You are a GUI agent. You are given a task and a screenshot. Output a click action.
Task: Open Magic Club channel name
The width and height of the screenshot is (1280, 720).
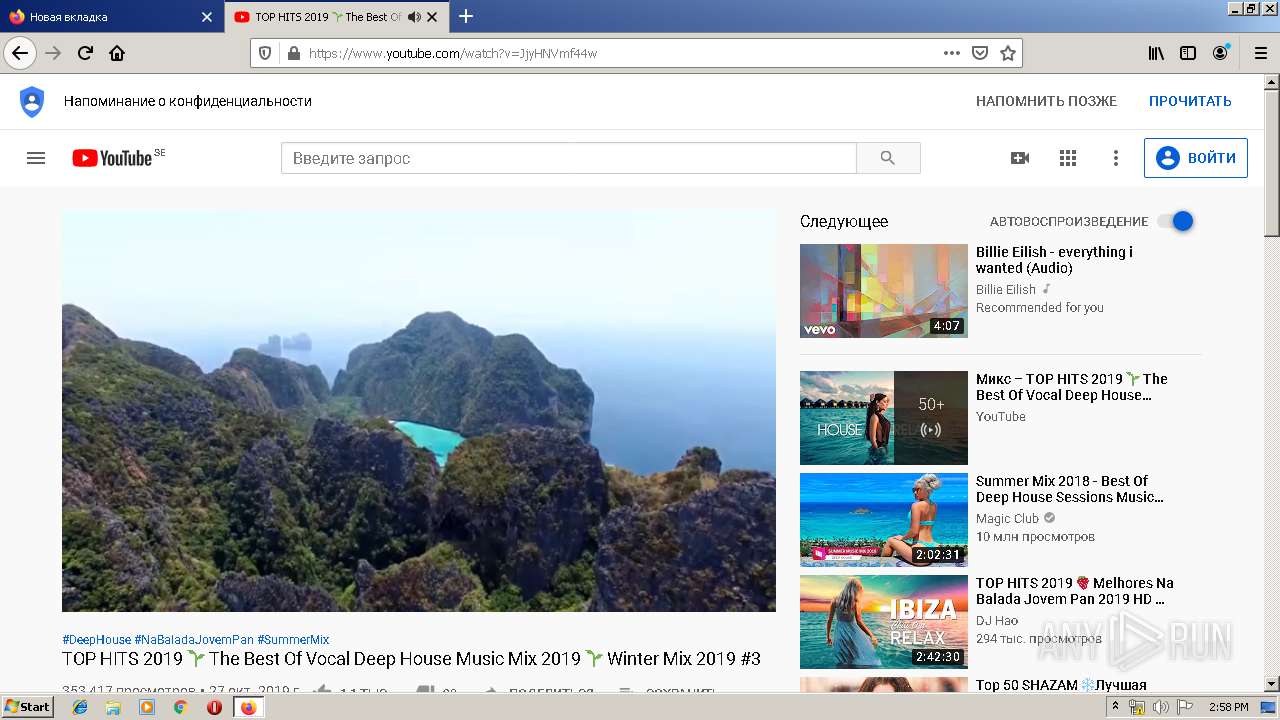1007,519
